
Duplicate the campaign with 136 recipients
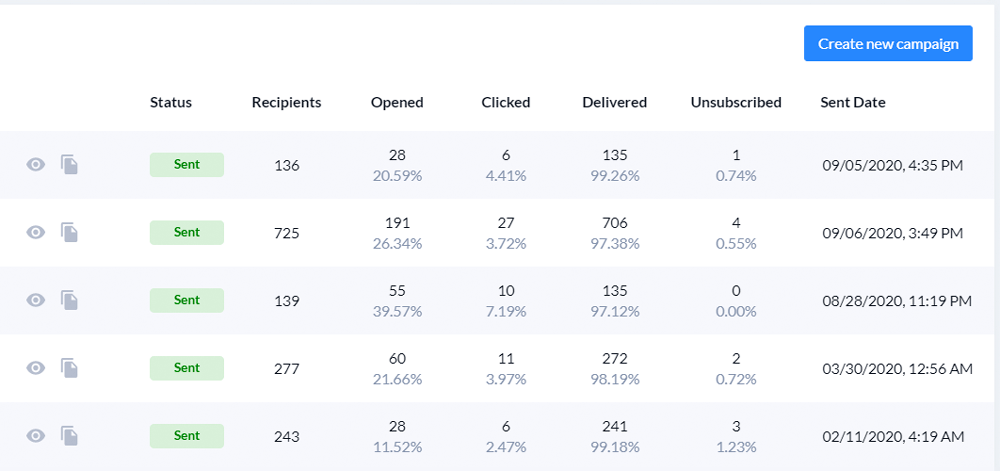point(70,164)
